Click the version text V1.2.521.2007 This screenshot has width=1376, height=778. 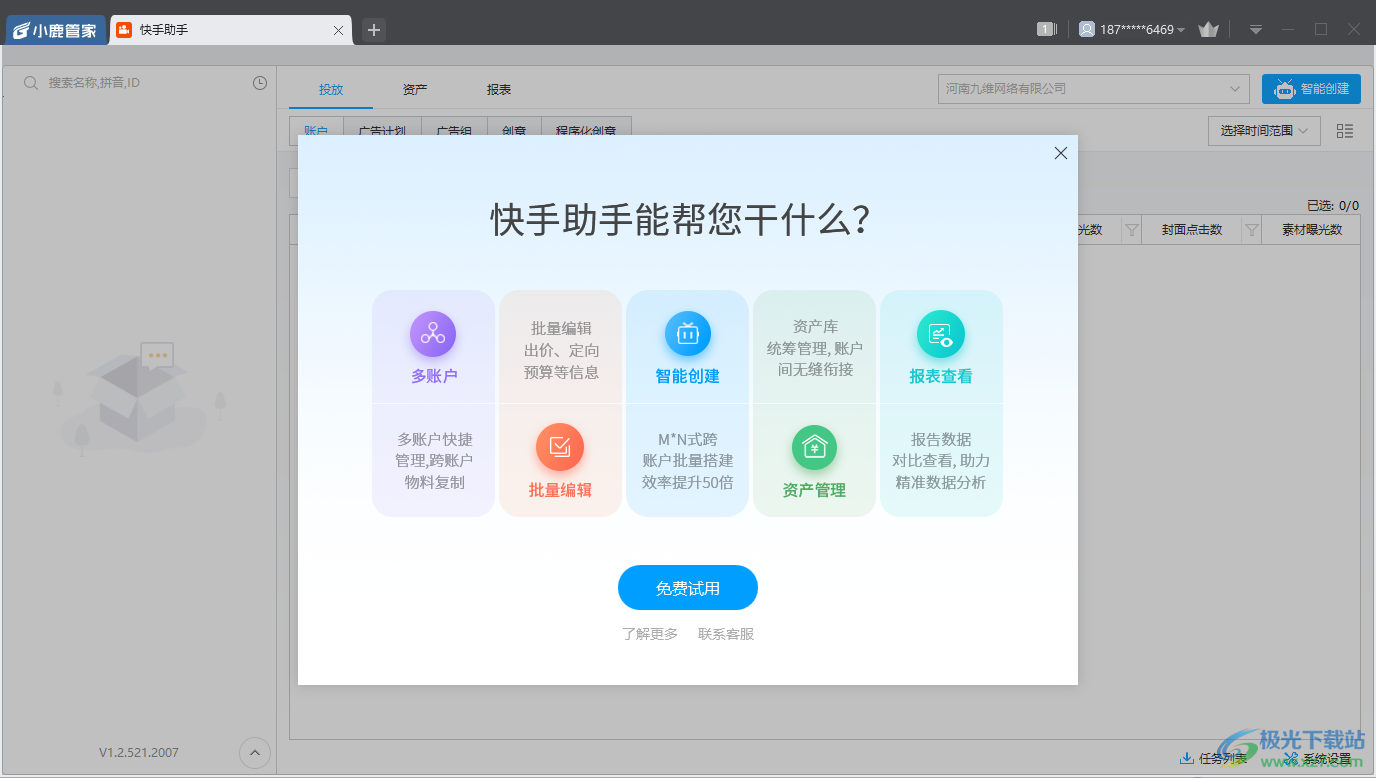[139, 752]
